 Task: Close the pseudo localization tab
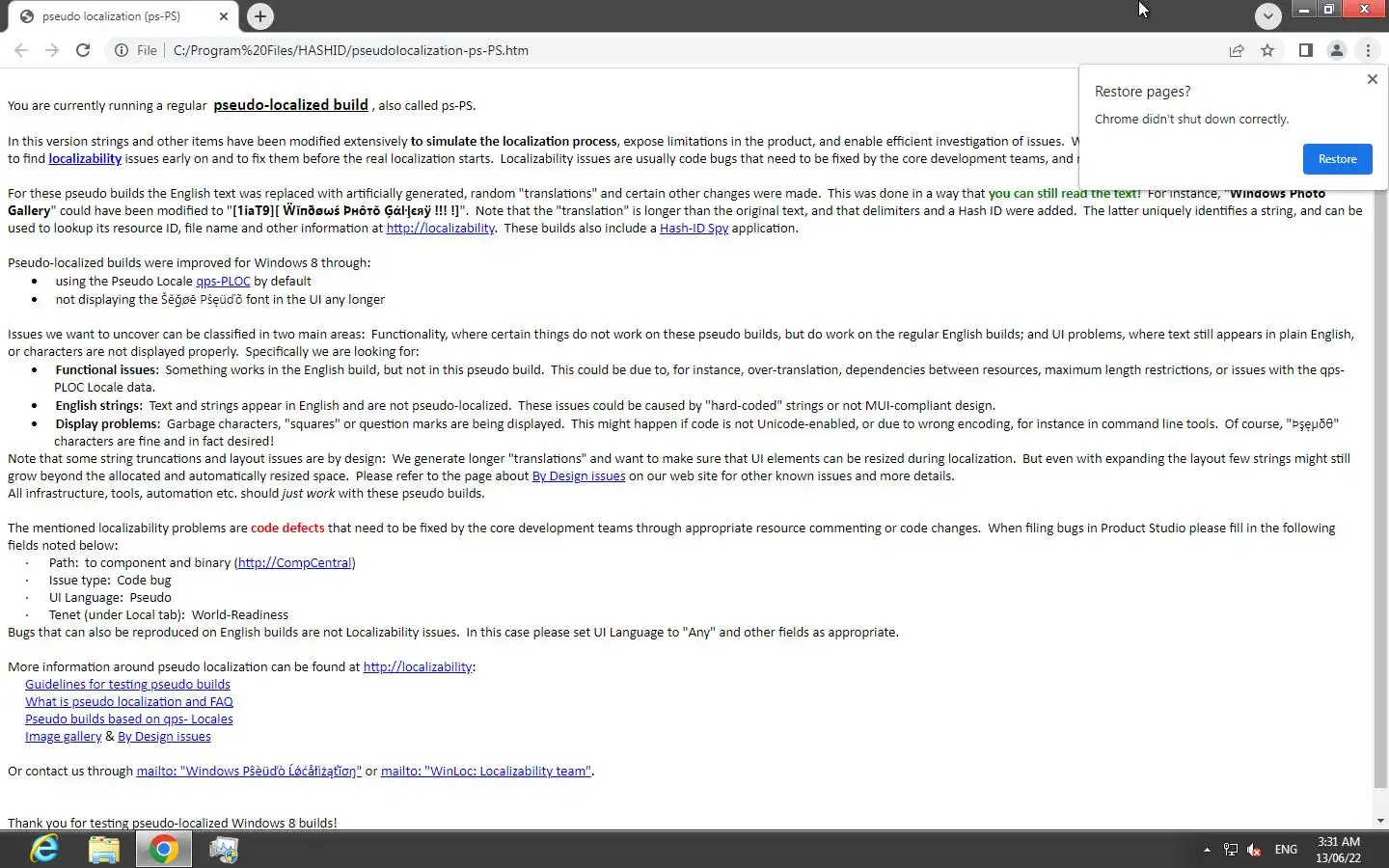click(x=224, y=16)
